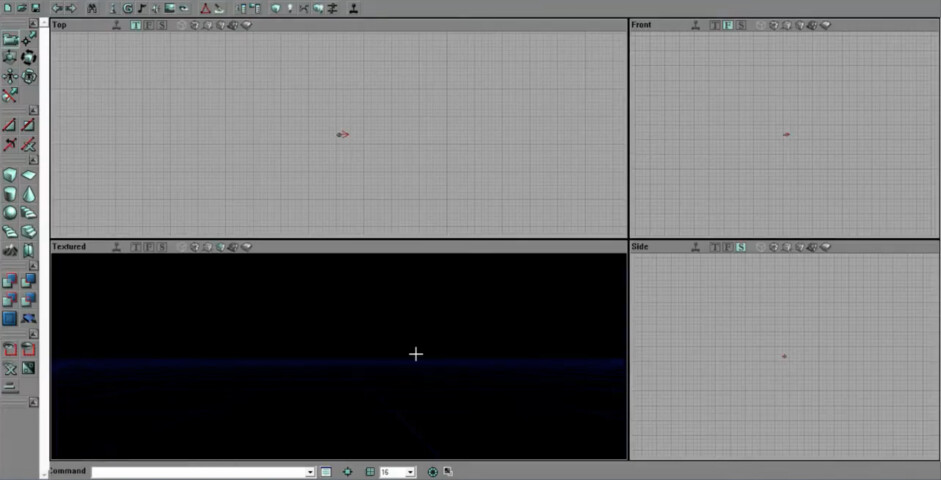Open a map file from toolbar
Image resolution: width=941 pixels, height=480 pixels.
coord(22,8)
